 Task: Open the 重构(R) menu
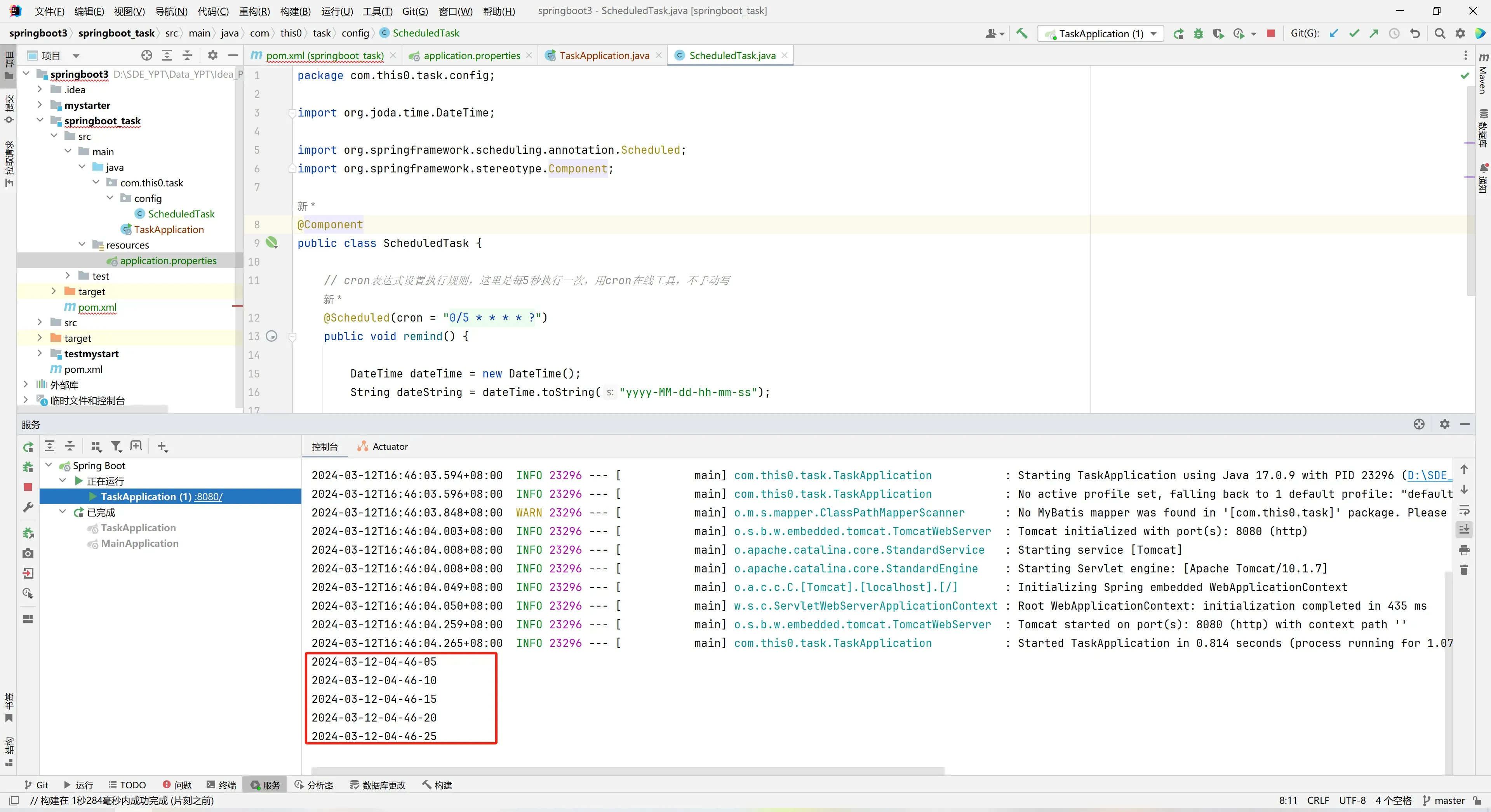coord(254,11)
